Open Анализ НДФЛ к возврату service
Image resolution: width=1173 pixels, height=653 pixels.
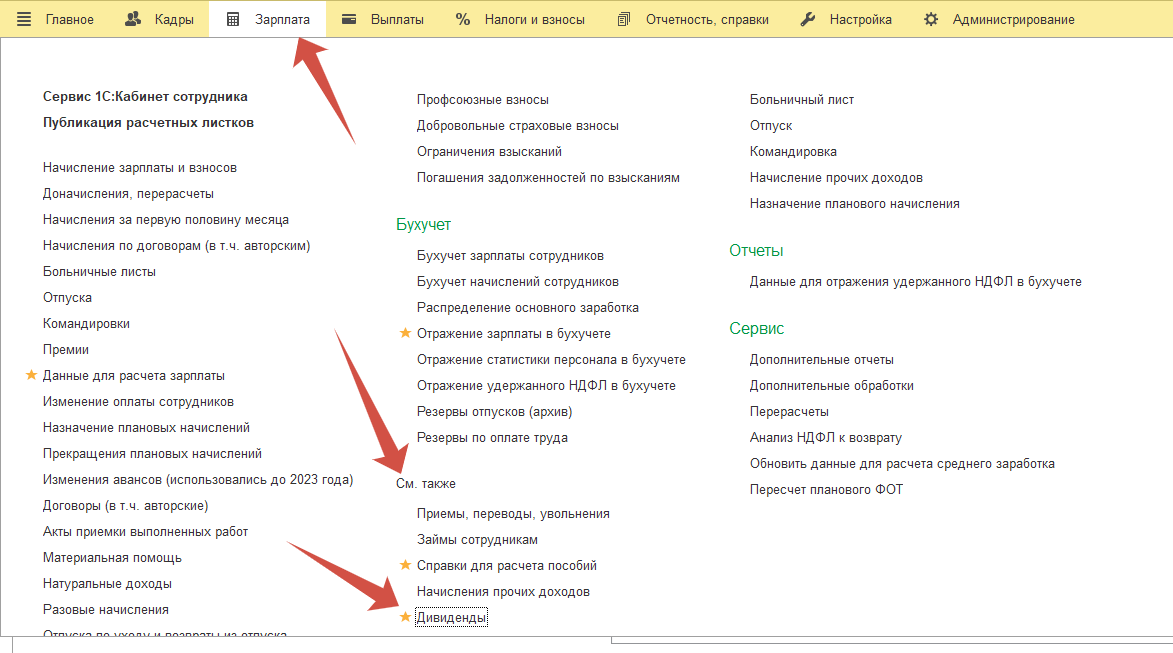[x=825, y=438]
